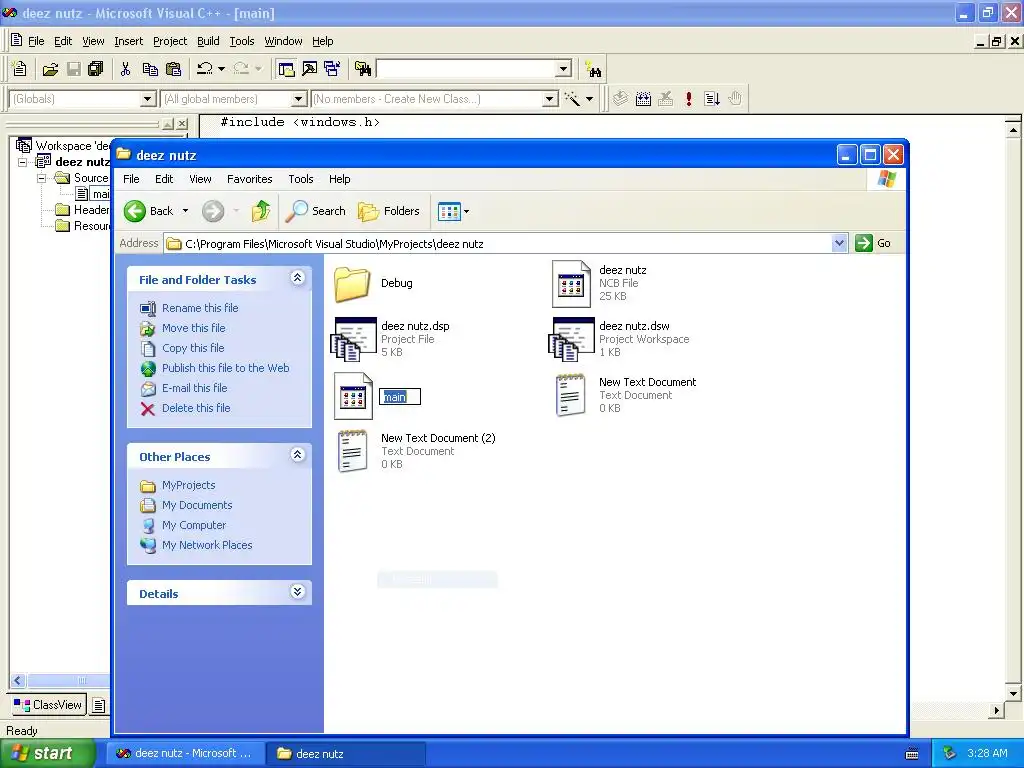
Task: Toggle the Output window icon in Visual C++
Action: 309,69
